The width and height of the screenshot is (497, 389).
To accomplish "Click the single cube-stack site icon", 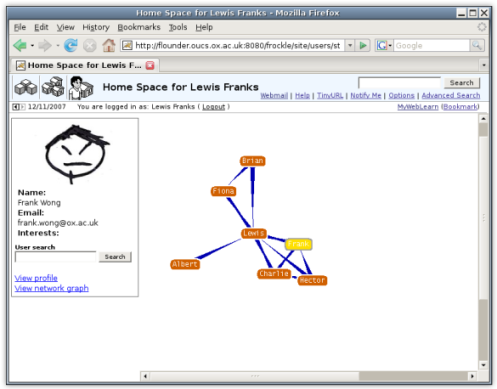I will (x=26, y=87).
